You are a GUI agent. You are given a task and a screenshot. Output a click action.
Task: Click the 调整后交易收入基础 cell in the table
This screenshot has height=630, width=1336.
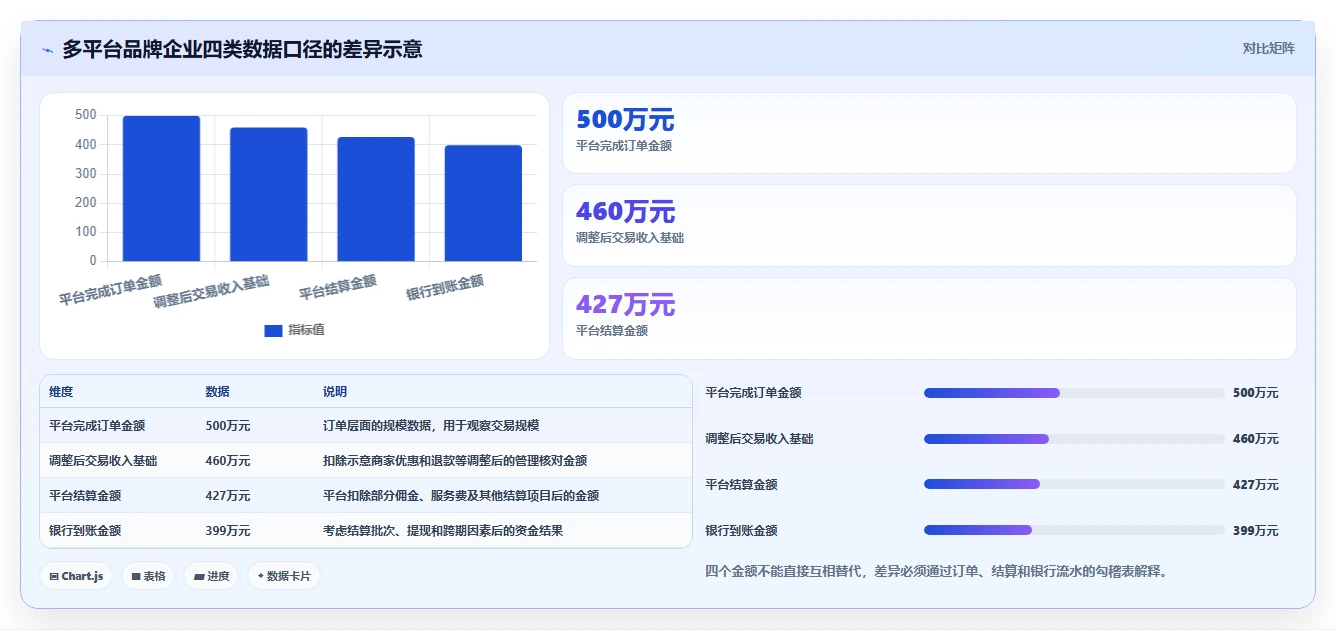pos(103,461)
